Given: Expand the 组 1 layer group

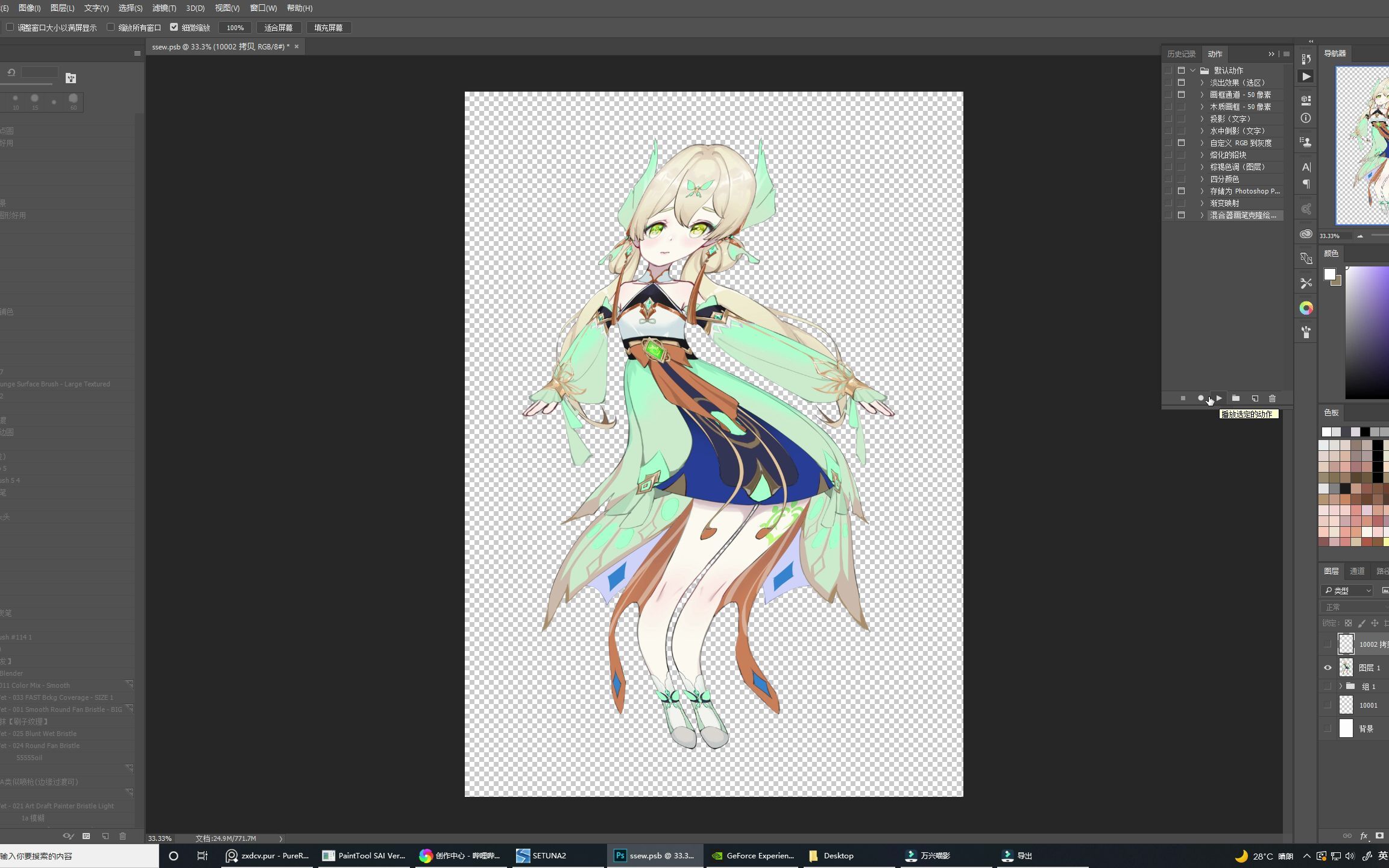Looking at the screenshot, I should point(1341,686).
